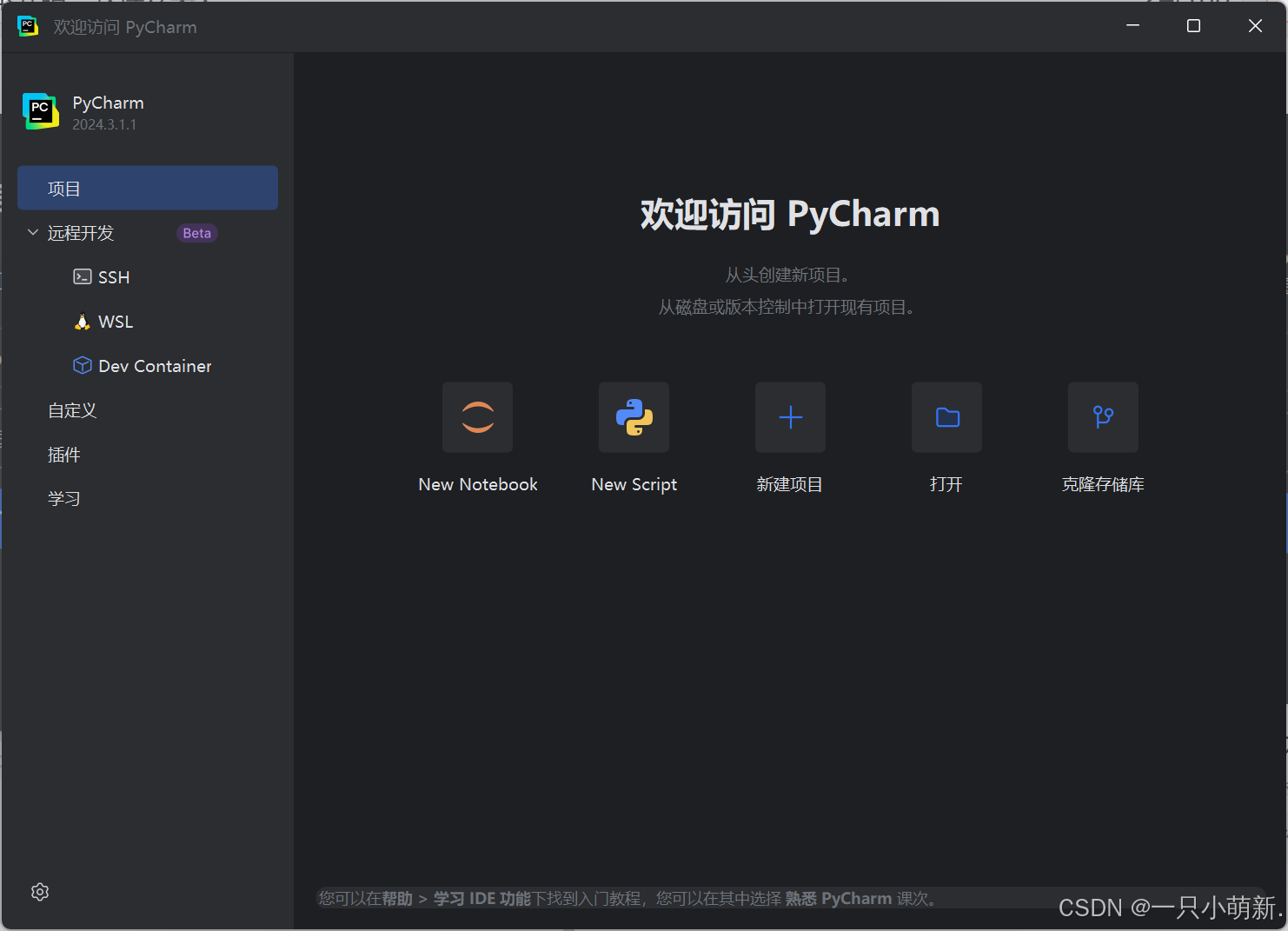Open the settings gear at sidebar bottom
The width and height of the screenshot is (1288, 931).
[x=40, y=892]
